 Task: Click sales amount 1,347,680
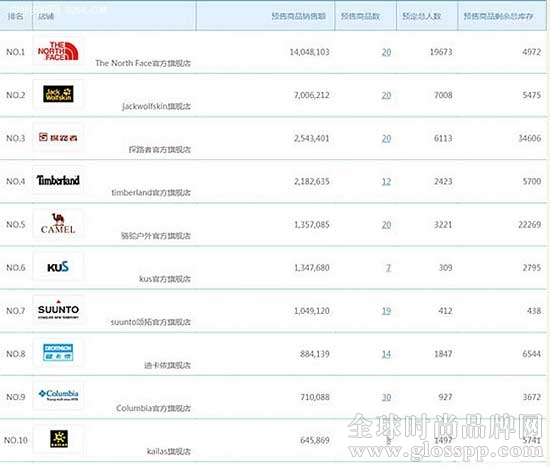tap(311, 268)
